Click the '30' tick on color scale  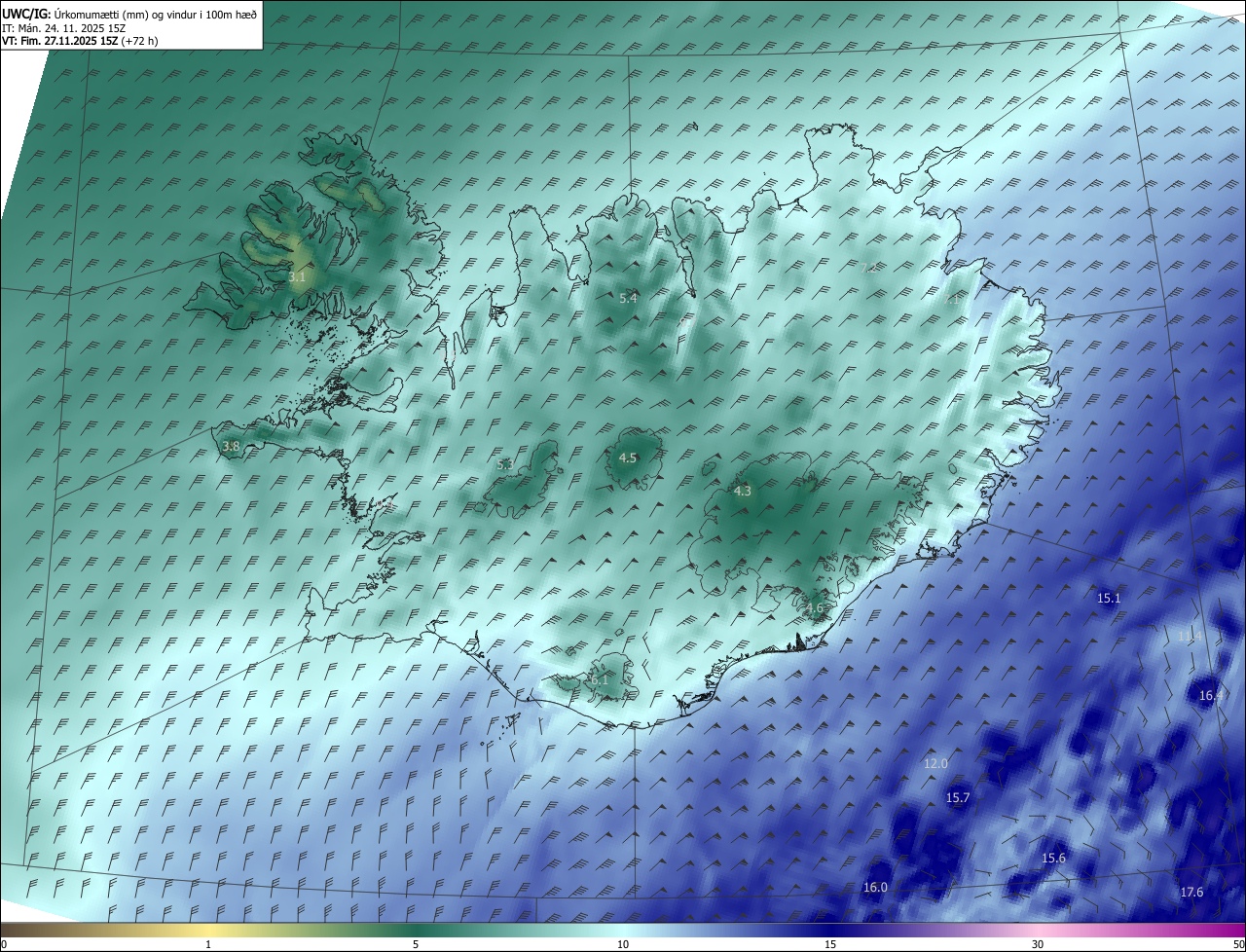1038,944
